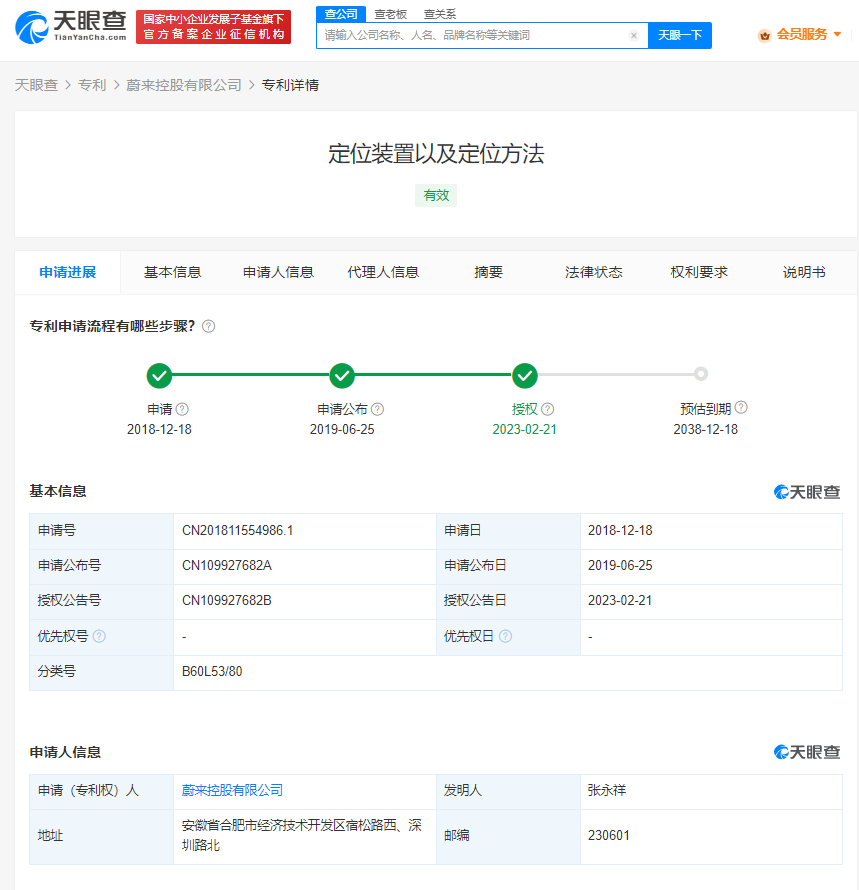Switch to the 查老板 search tab
The width and height of the screenshot is (859, 890).
(390, 14)
